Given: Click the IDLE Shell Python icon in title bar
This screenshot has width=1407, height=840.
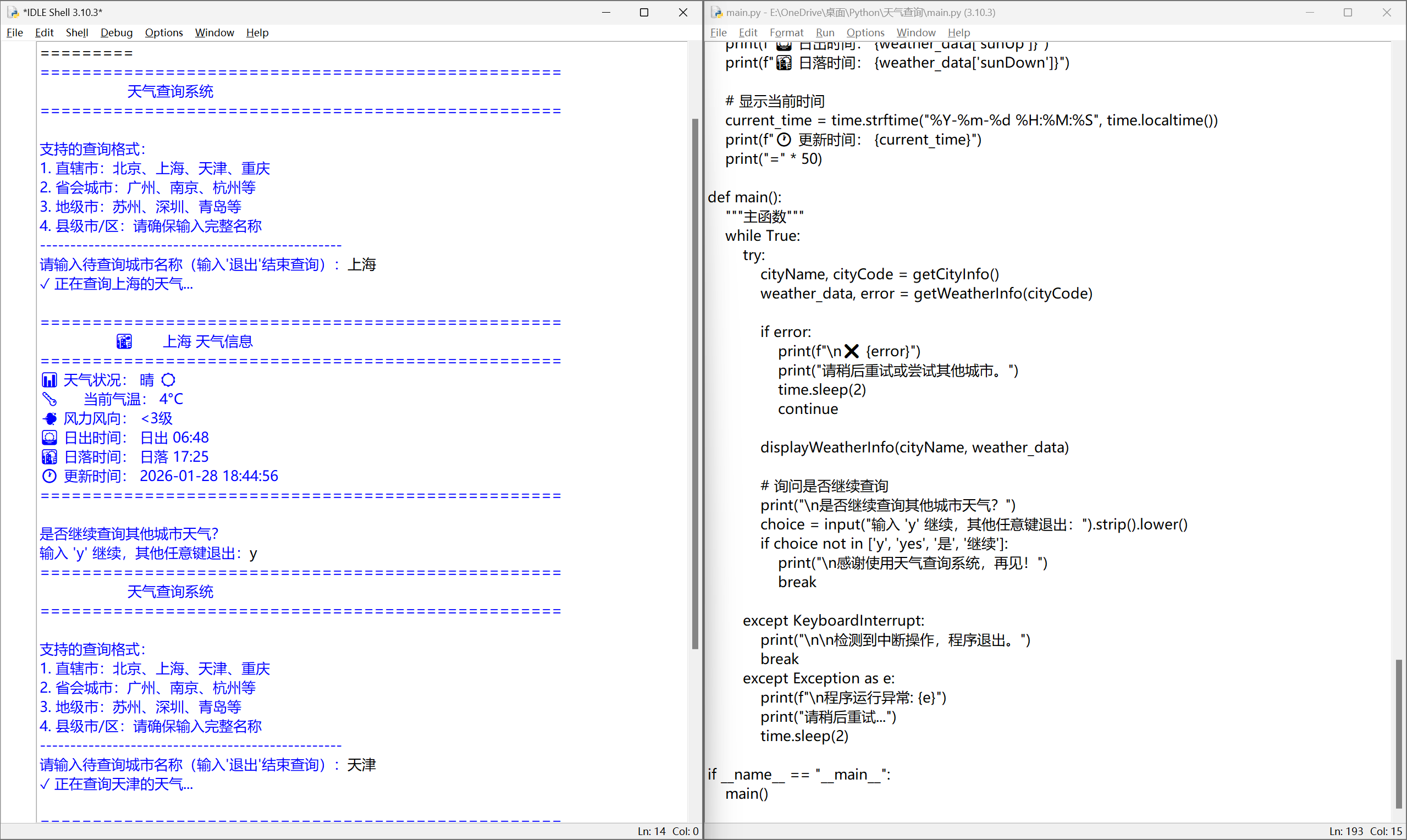Looking at the screenshot, I should 13,12.
